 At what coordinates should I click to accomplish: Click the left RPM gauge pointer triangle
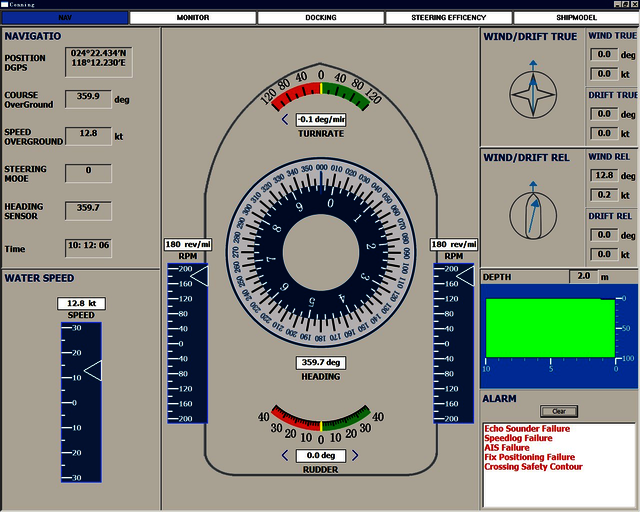click(x=200, y=276)
